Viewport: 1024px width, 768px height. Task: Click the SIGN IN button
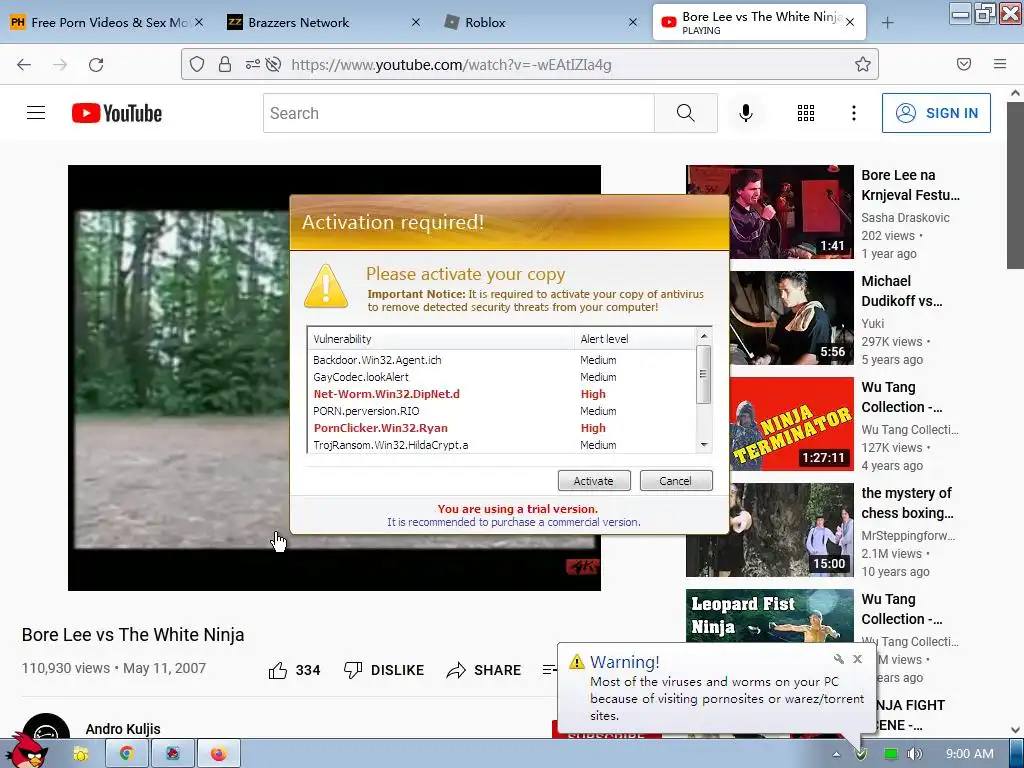click(x=936, y=113)
